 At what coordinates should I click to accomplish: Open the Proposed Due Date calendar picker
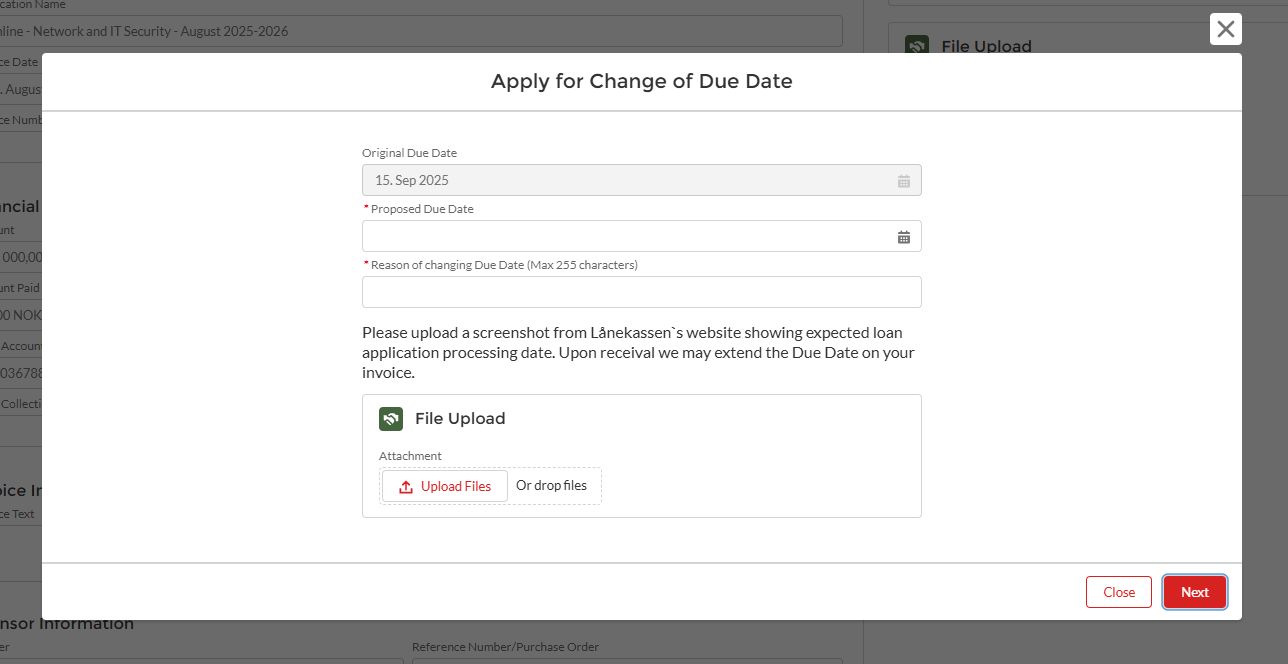pyautogui.click(x=904, y=237)
